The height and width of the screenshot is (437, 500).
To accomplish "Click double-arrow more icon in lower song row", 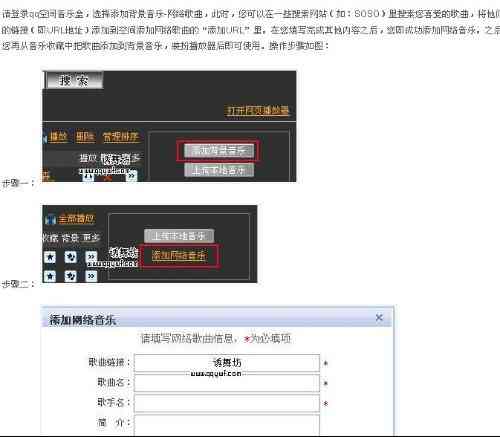I will (x=91, y=276).
